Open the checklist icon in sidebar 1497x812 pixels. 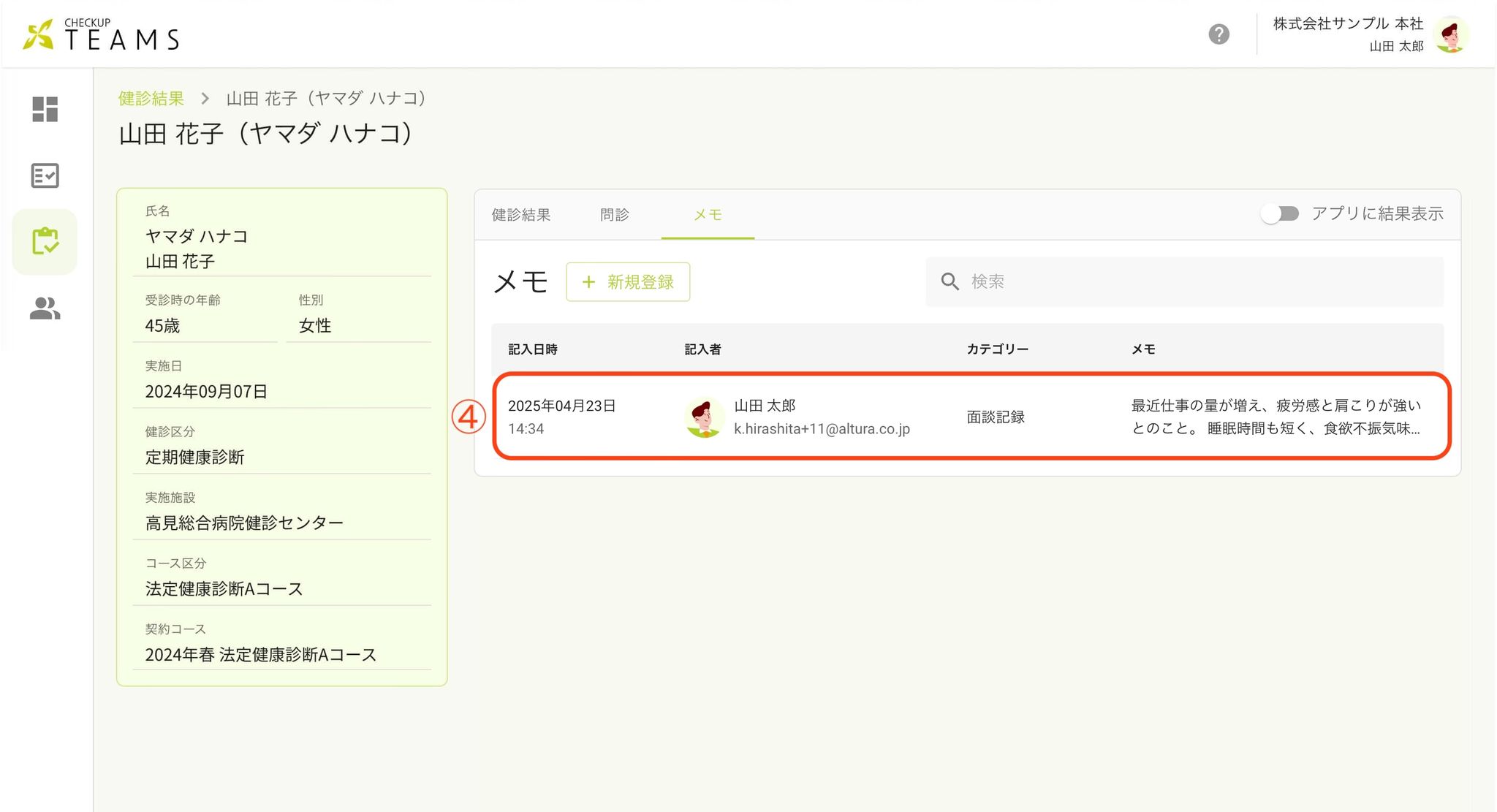coord(45,175)
